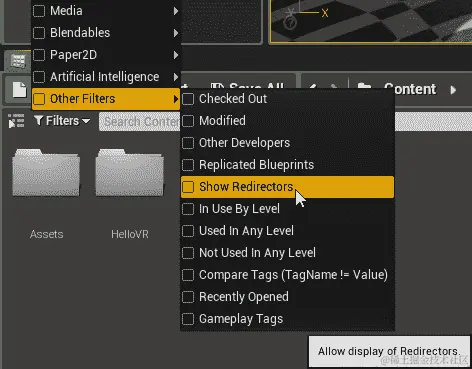Expand the Other Filters submenu arrow
The image size is (472, 369).
176,99
